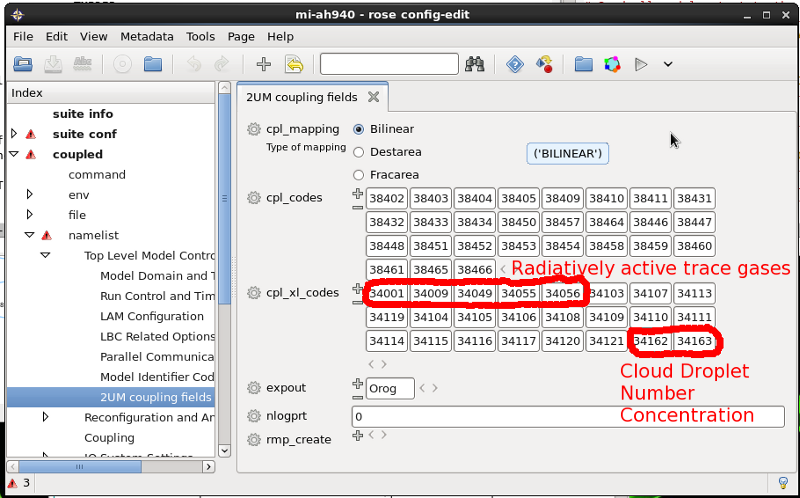The image size is (800, 498).
Task: Remove element with minus next to cpl_codes
Action: (358, 207)
